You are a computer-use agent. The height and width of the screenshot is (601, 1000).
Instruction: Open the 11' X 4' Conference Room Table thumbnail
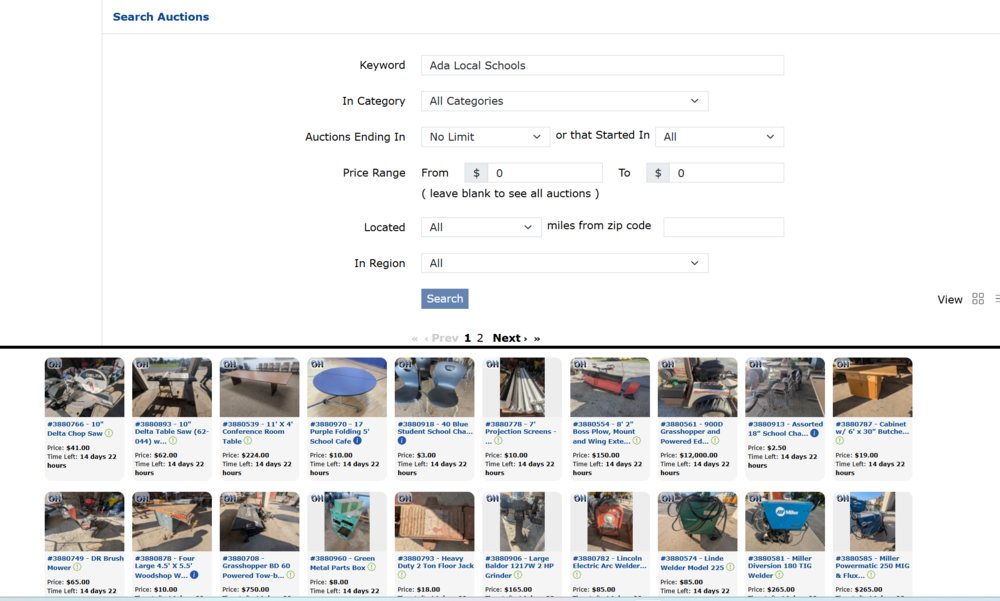click(259, 386)
